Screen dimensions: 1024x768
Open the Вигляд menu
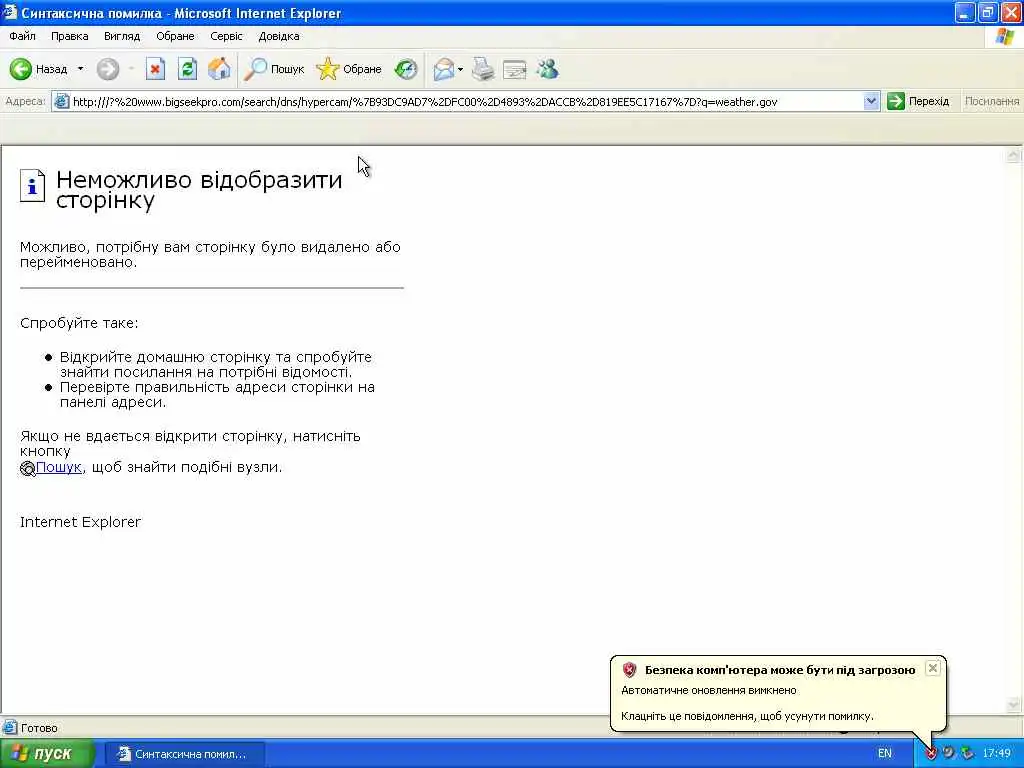tap(122, 36)
